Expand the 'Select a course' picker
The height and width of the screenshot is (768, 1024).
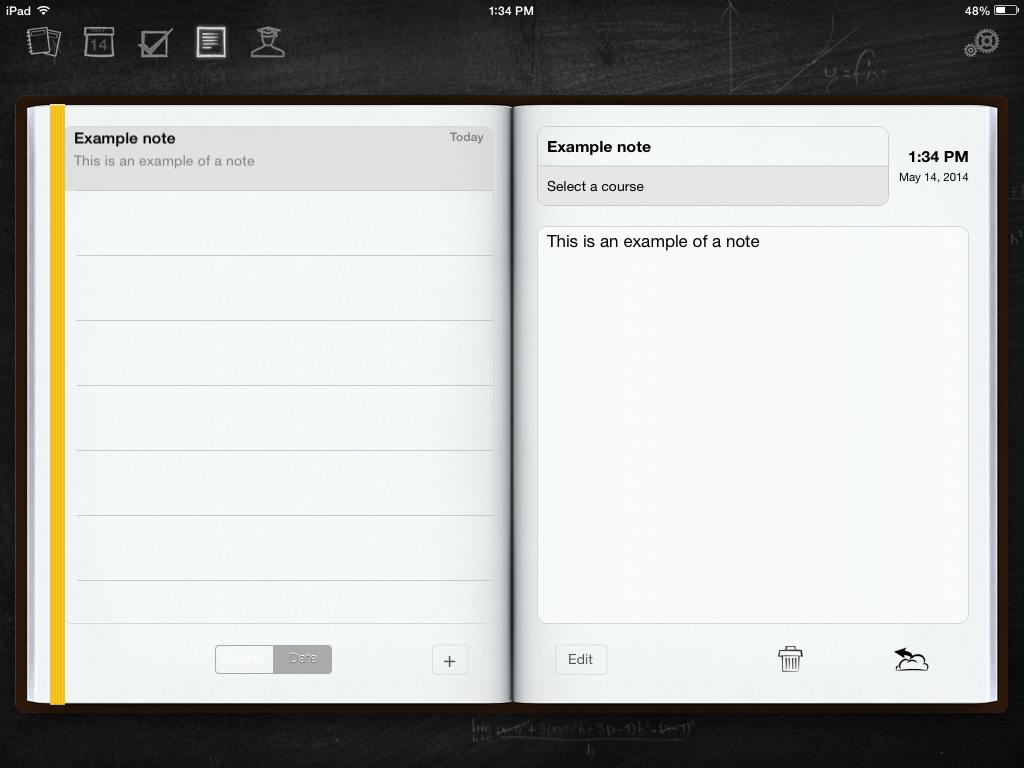tap(712, 186)
